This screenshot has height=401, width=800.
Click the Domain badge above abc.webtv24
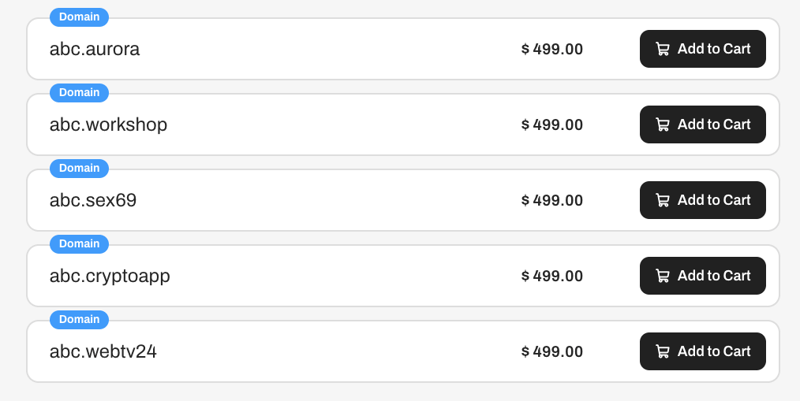tap(79, 320)
